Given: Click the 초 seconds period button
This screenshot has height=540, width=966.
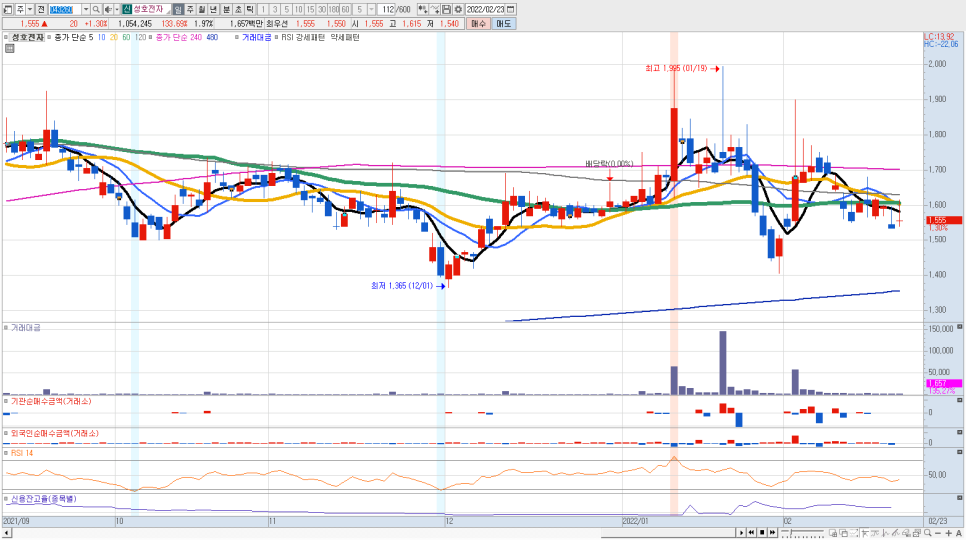Looking at the screenshot, I should 238,9.
